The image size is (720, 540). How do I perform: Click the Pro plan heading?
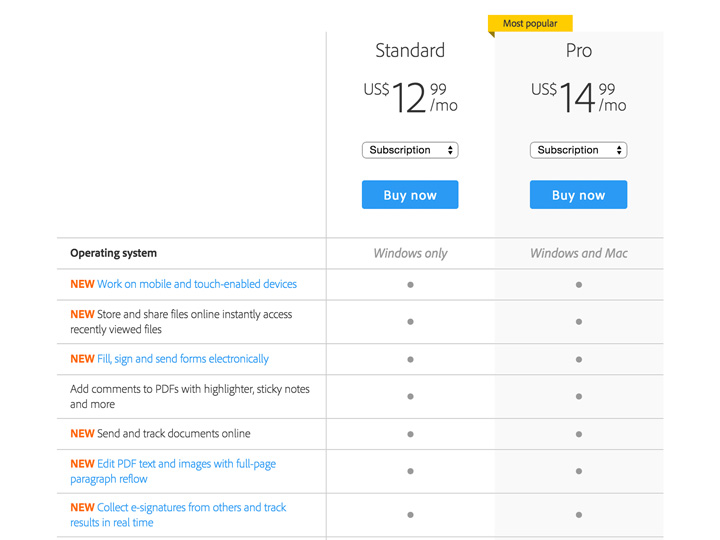[579, 51]
